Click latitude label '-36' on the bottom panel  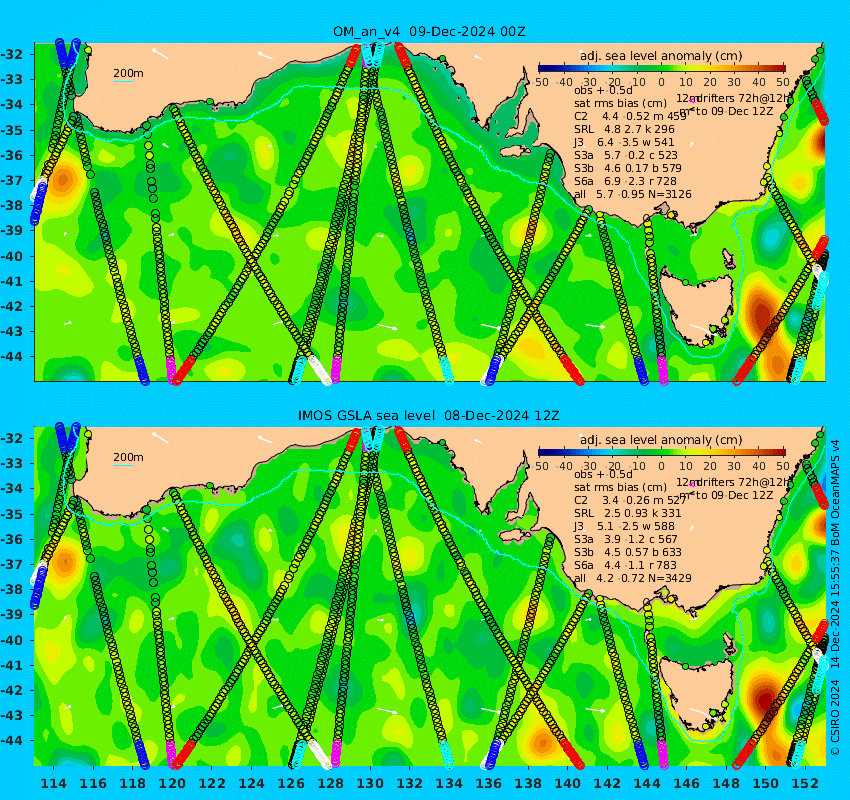coord(12,539)
